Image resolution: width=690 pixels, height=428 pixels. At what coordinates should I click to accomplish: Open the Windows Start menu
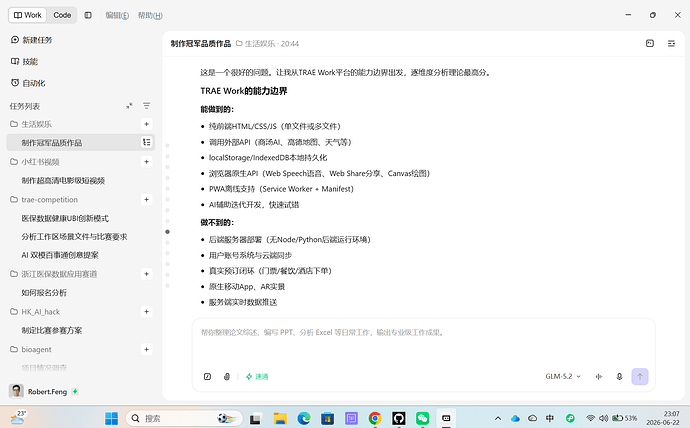pos(111,418)
